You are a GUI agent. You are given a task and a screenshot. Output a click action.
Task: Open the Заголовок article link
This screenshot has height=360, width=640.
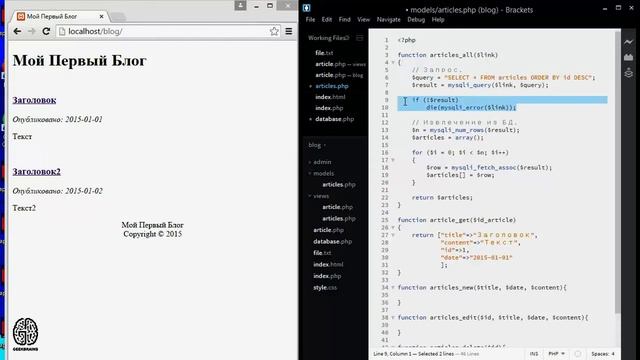click(x=34, y=100)
